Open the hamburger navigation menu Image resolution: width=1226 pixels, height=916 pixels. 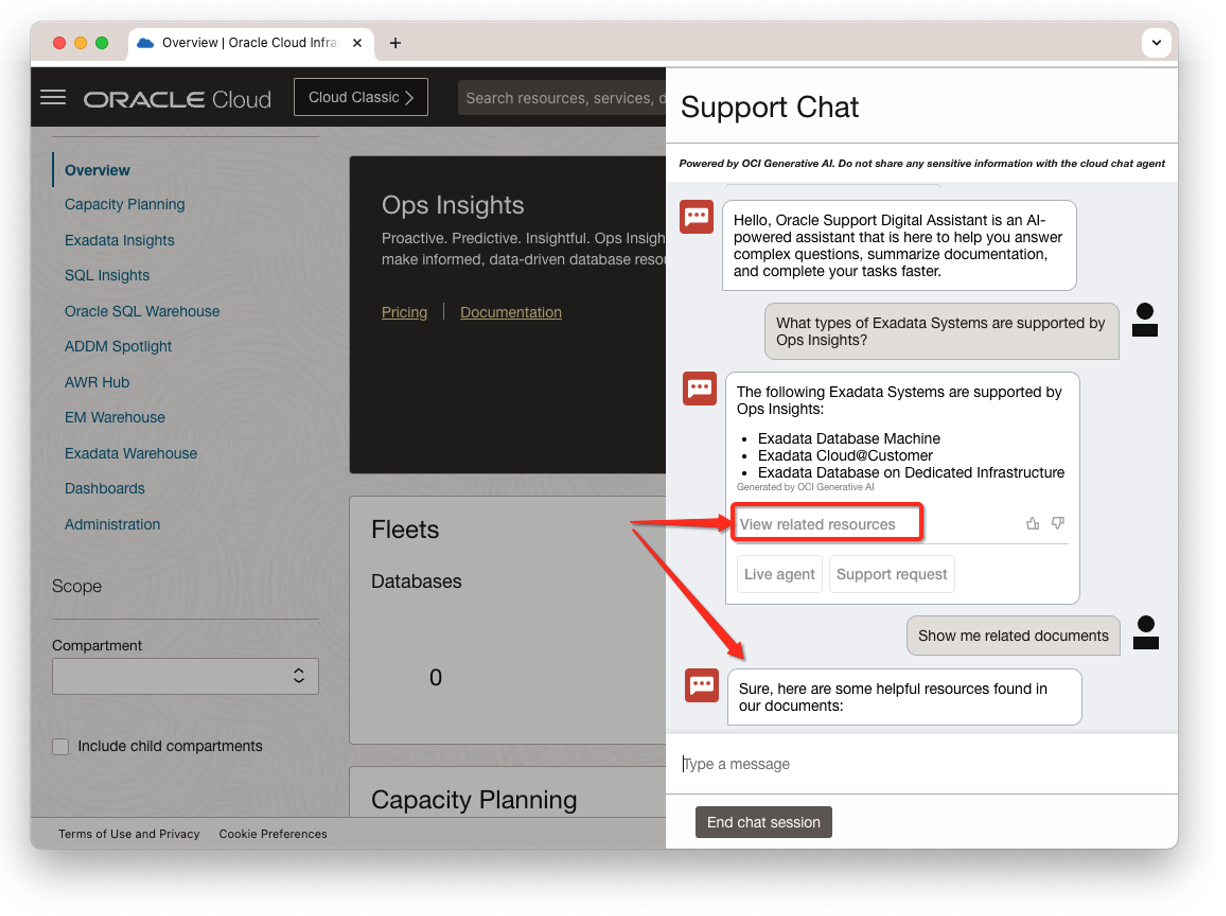click(x=53, y=97)
